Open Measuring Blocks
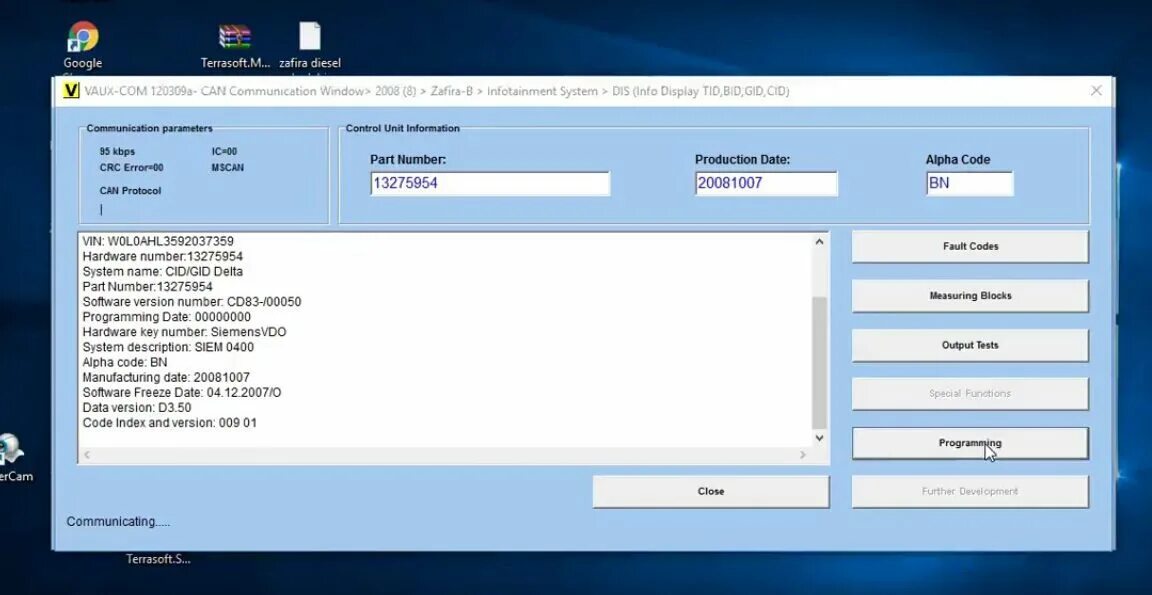Screen dimensions: 1152x595 (x=970, y=296)
